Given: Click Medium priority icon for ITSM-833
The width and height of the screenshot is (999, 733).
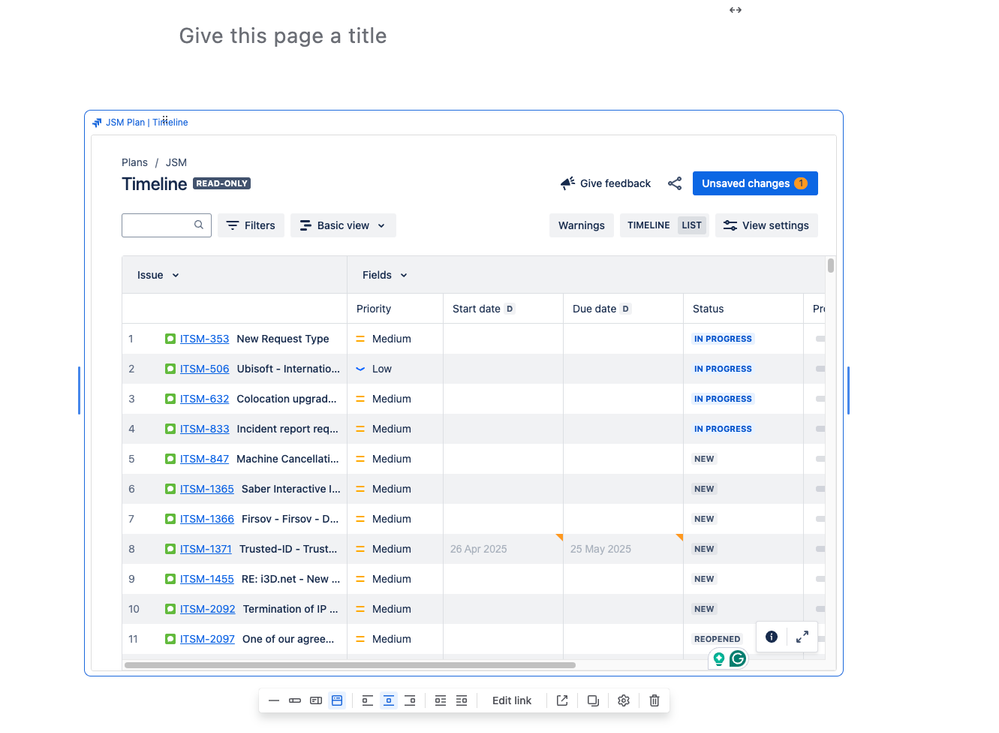Looking at the screenshot, I should [360, 429].
